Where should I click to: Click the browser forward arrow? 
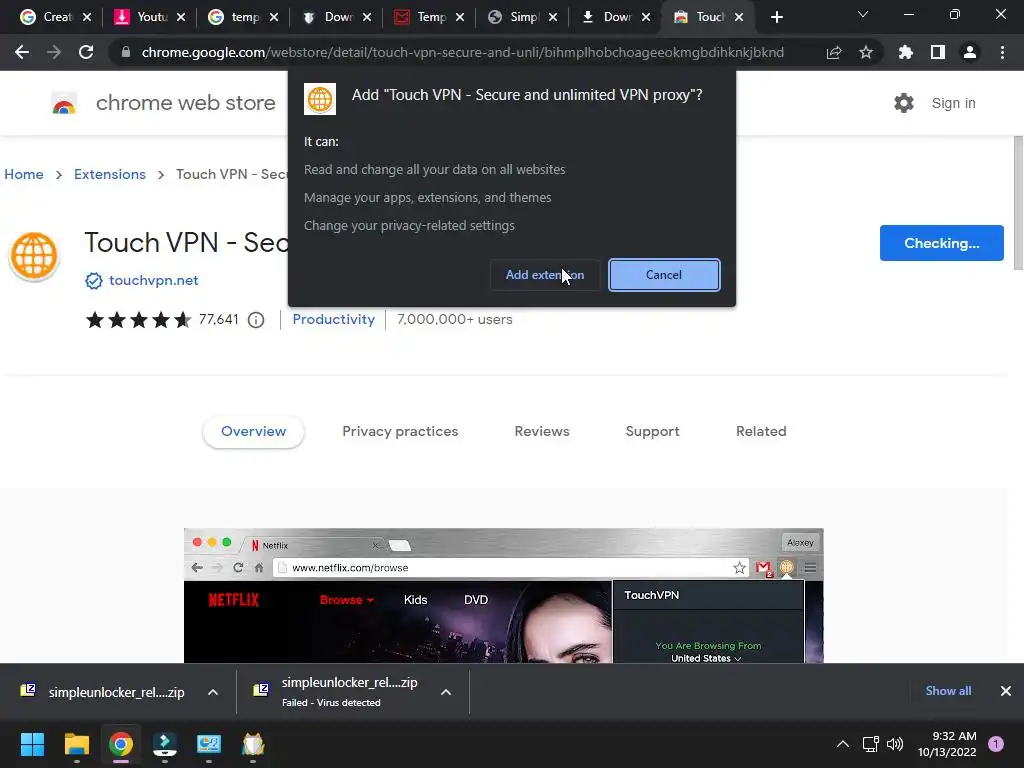(54, 52)
